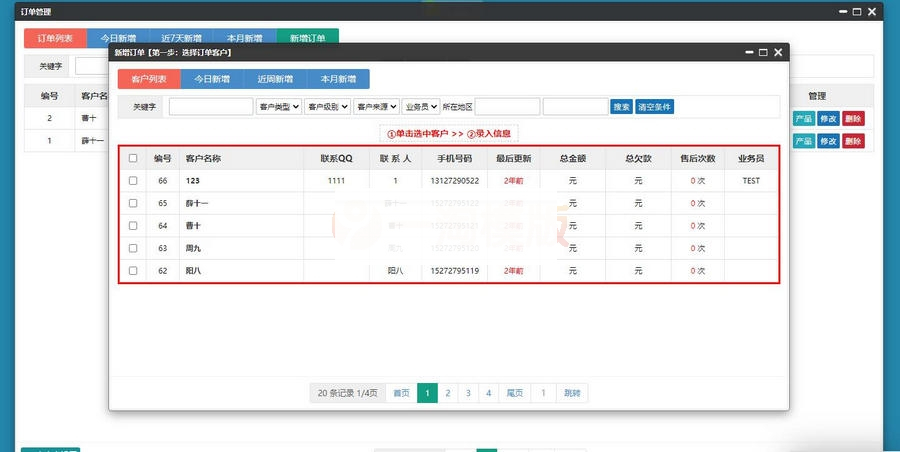Go to page 2 of customer list
Viewport: 900px width, 452px height.
pyautogui.click(x=448, y=393)
